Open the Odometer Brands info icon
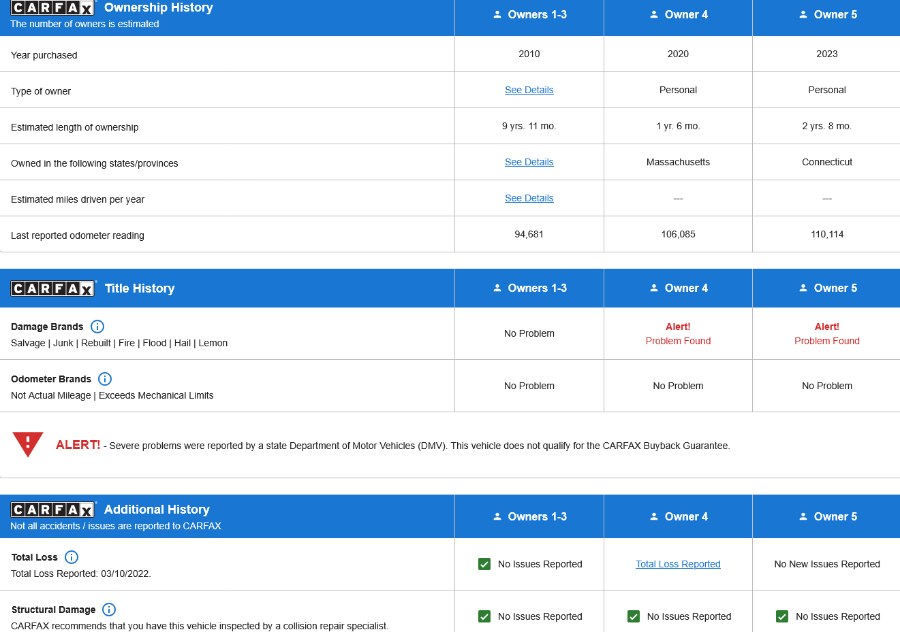This screenshot has height=632, width=900. coord(105,379)
